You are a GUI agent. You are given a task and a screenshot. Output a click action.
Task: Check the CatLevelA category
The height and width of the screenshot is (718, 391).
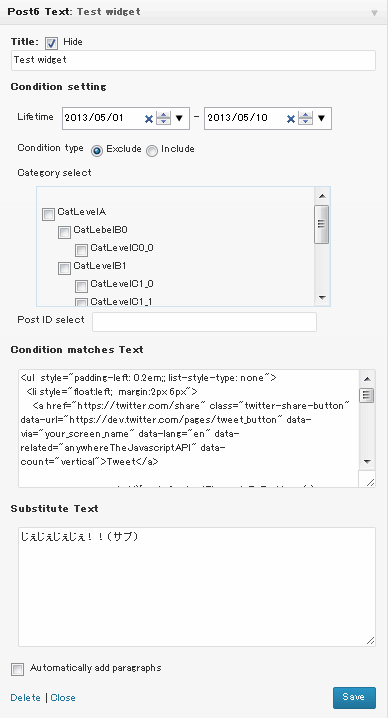(48, 214)
